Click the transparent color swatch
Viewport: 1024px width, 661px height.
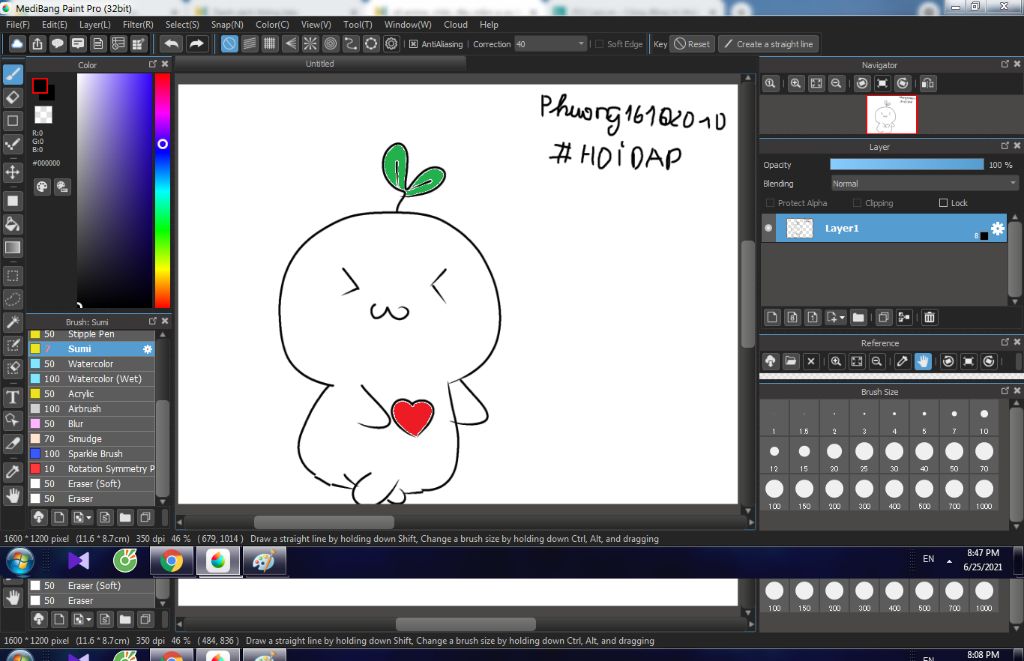[x=43, y=115]
